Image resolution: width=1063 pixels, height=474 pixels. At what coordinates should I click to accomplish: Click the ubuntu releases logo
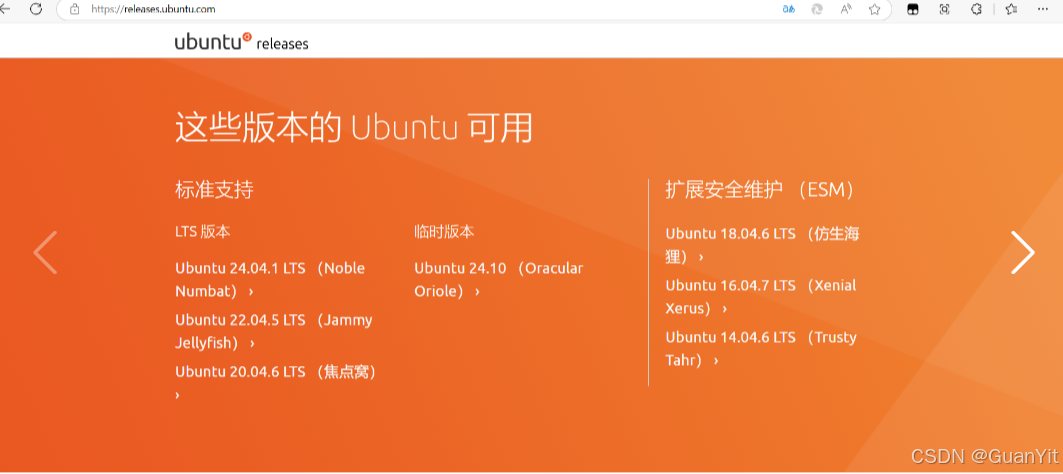(x=241, y=42)
